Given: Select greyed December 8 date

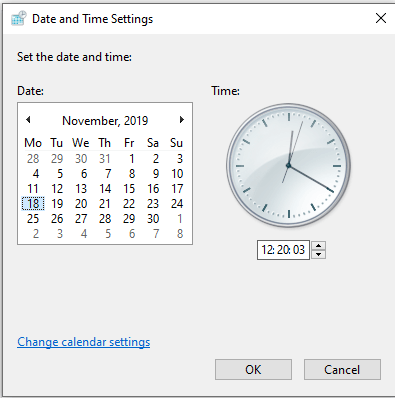Looking at the screenshot, I should click(180, 234).
